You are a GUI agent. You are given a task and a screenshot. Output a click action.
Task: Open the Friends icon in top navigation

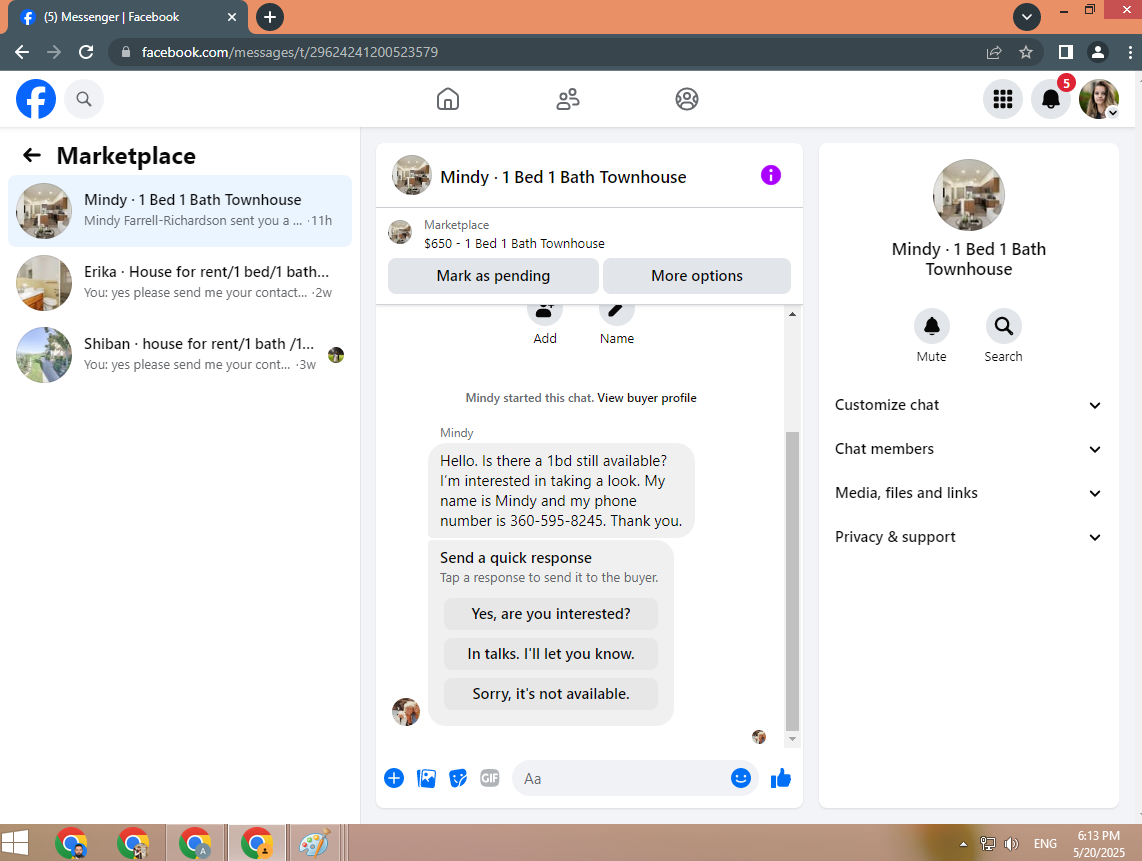567,99
